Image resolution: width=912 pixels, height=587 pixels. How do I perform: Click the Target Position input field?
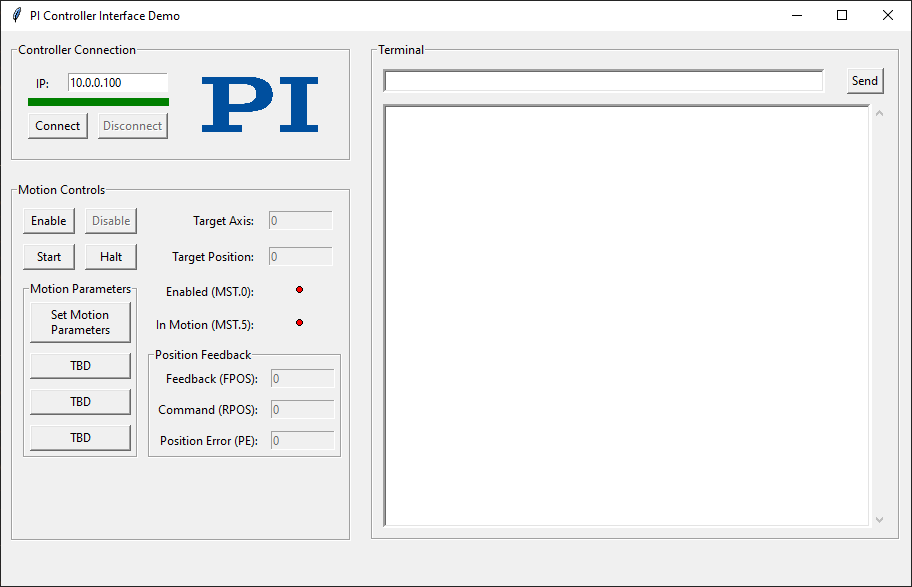tap(301, 257)
